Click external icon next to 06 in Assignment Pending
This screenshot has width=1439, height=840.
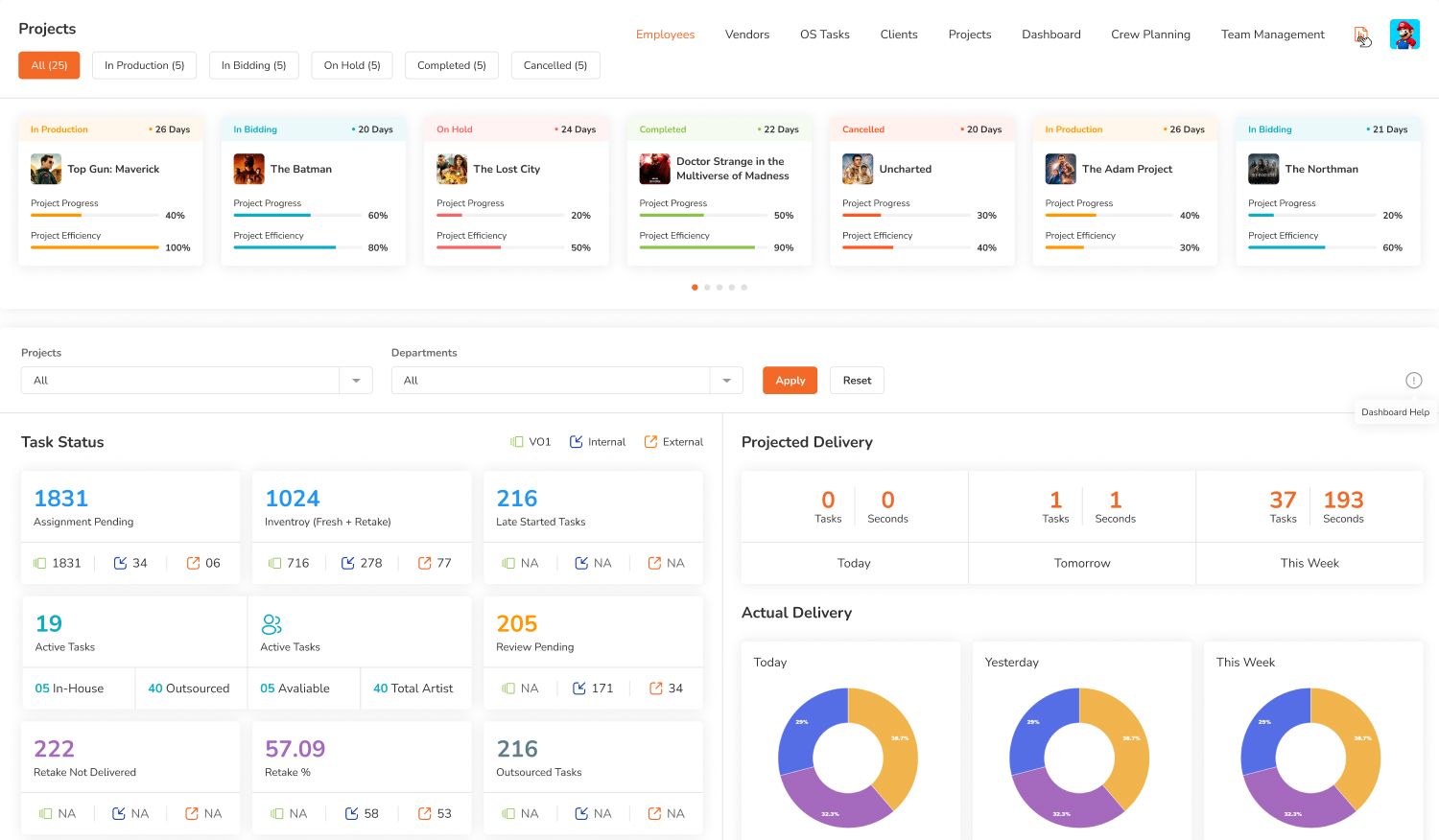(193, 563)
